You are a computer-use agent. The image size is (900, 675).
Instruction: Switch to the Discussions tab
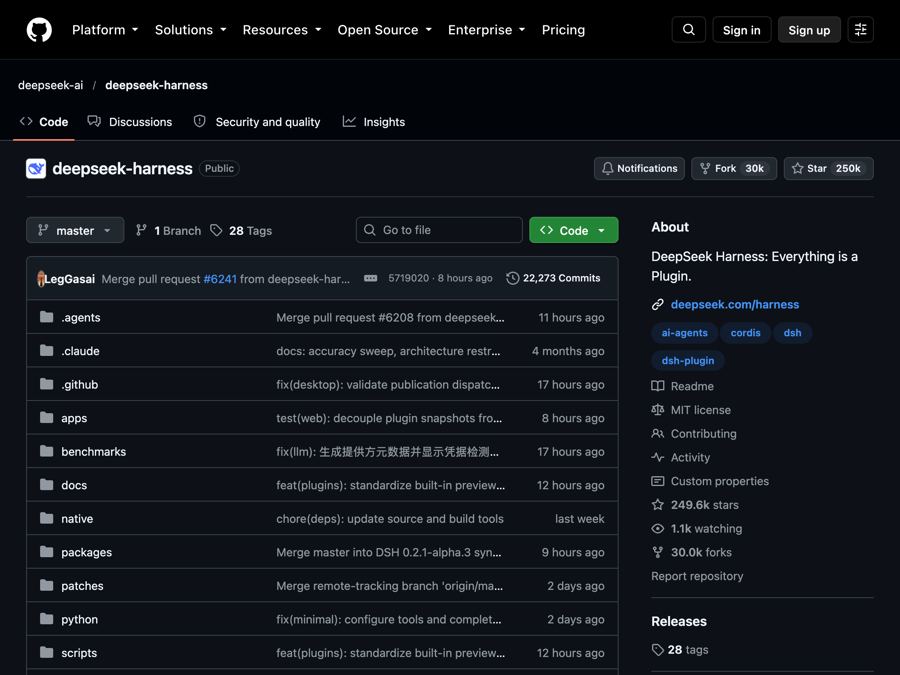click(x=130, y=122)
